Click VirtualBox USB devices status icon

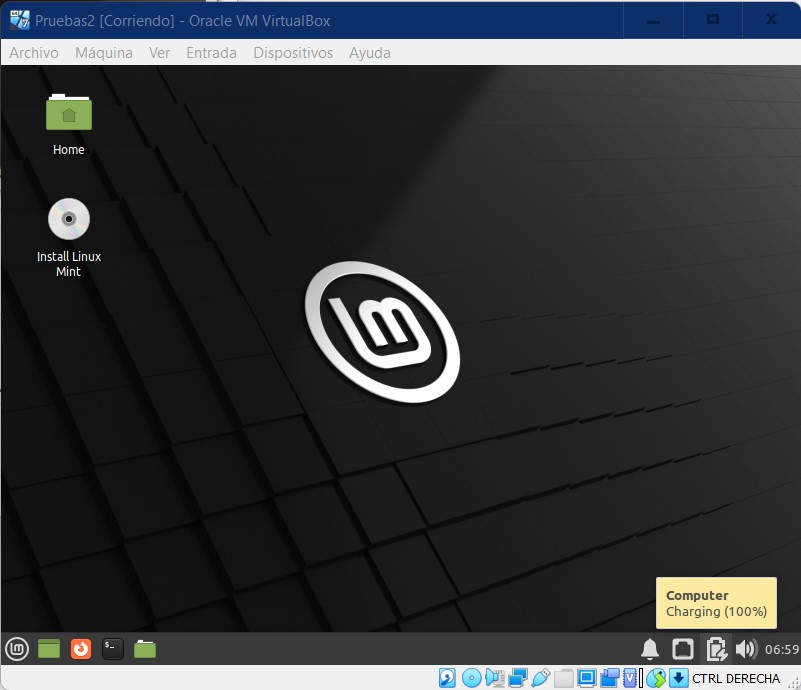(x=541, y=679)
